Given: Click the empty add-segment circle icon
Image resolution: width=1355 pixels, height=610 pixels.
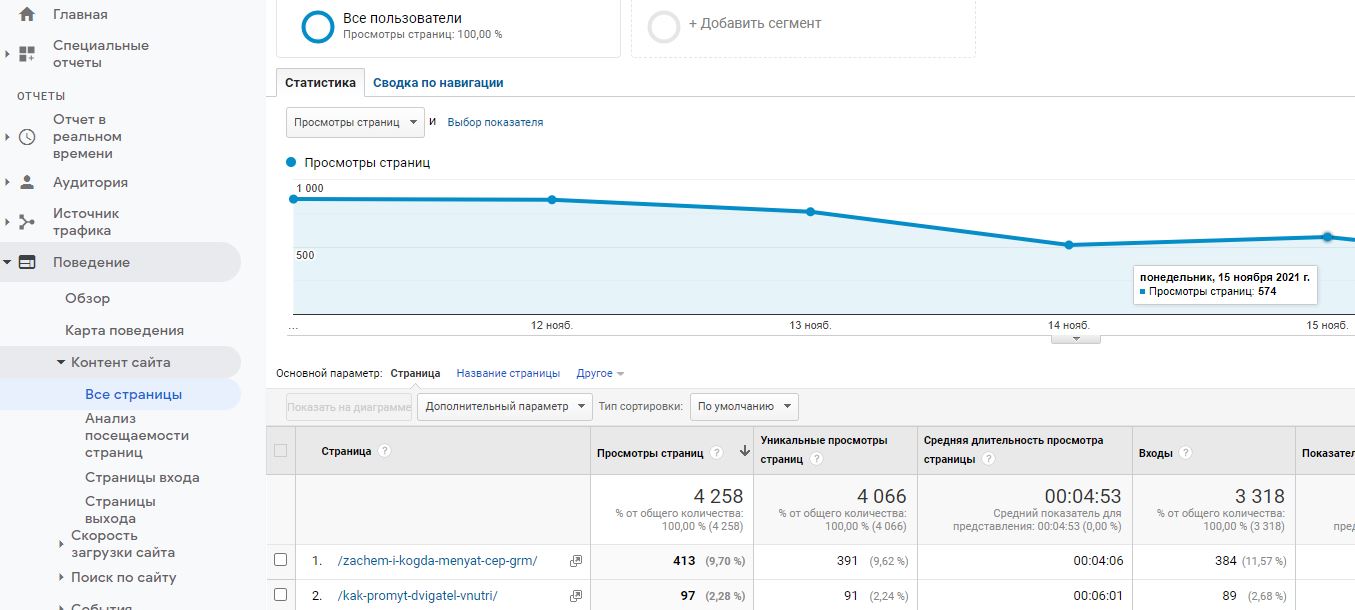Looking at the screenshot, I should [x=664, y=27].
